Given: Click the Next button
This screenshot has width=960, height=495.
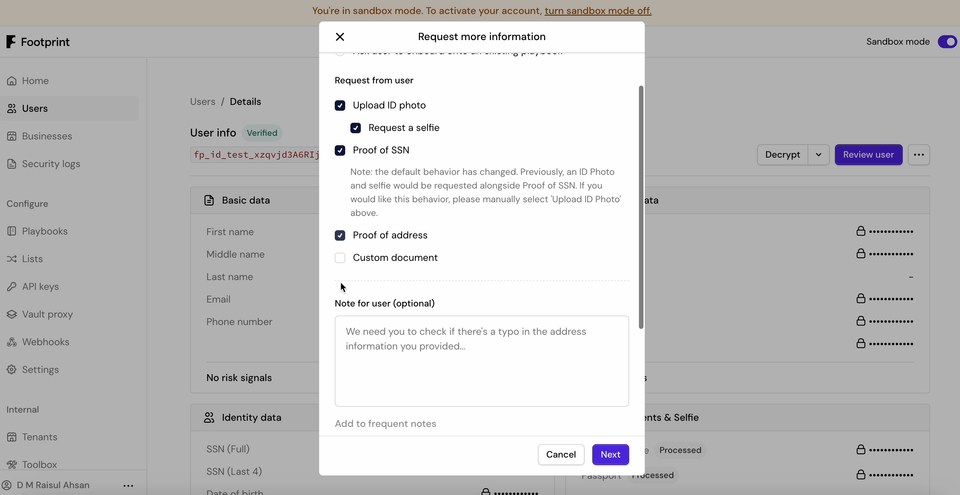Looking at the screenshot, I should [610, 455].
